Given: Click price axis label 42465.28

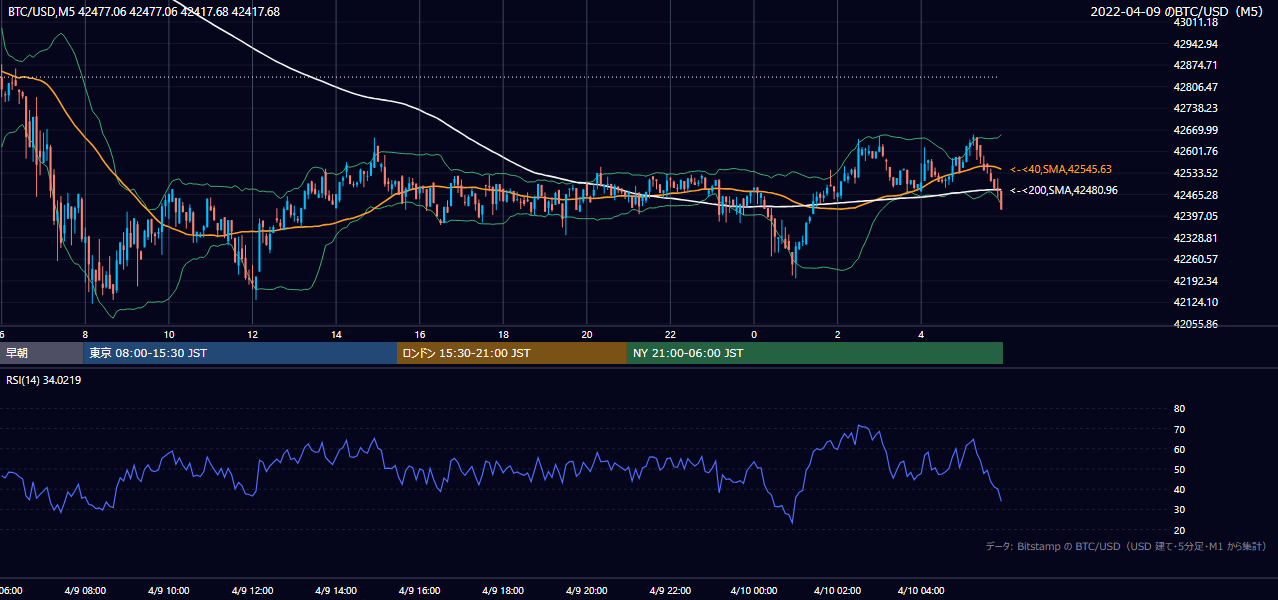Looking at the screenshot, I should 1196,195.
